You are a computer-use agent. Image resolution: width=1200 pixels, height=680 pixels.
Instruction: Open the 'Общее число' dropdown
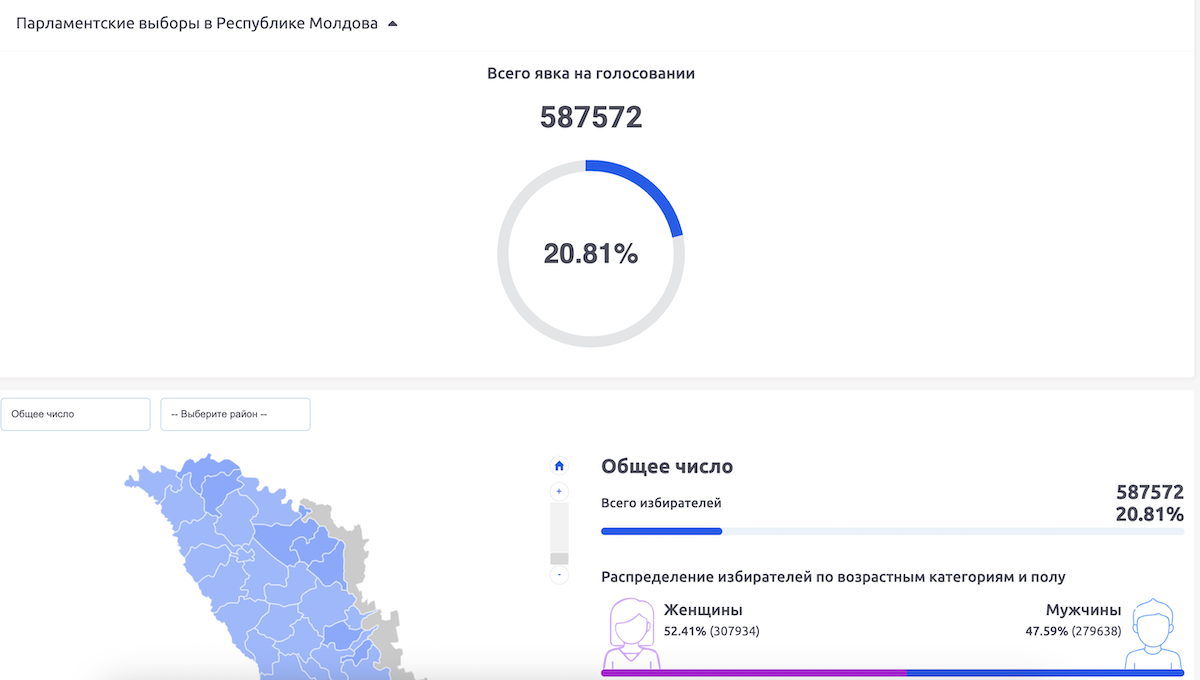tap(75, 414)
